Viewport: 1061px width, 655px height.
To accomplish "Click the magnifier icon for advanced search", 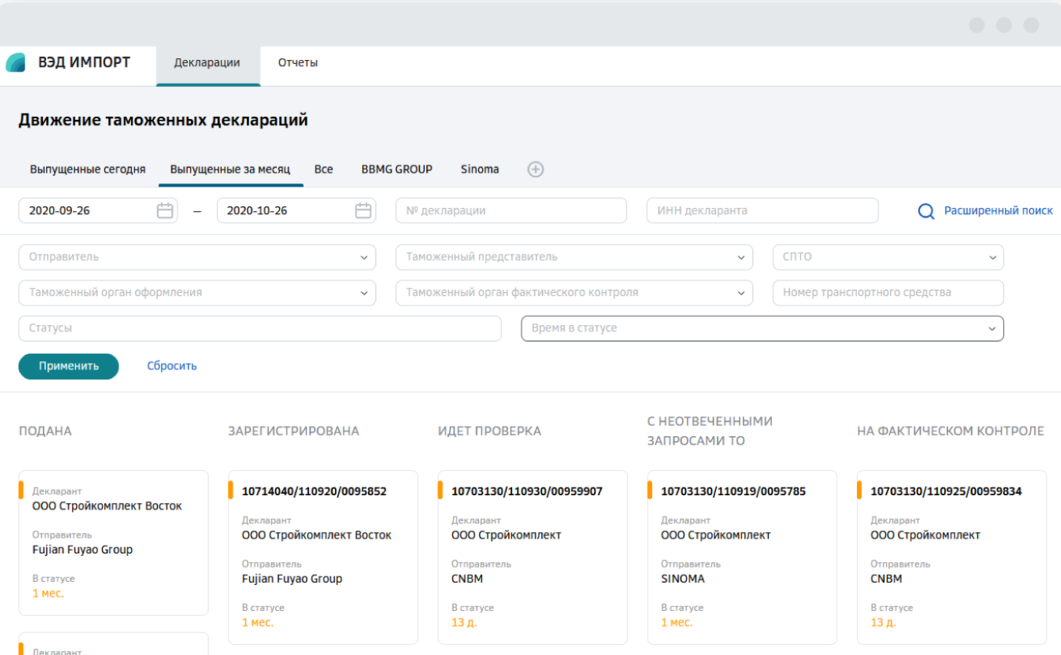I will point(926,211).
